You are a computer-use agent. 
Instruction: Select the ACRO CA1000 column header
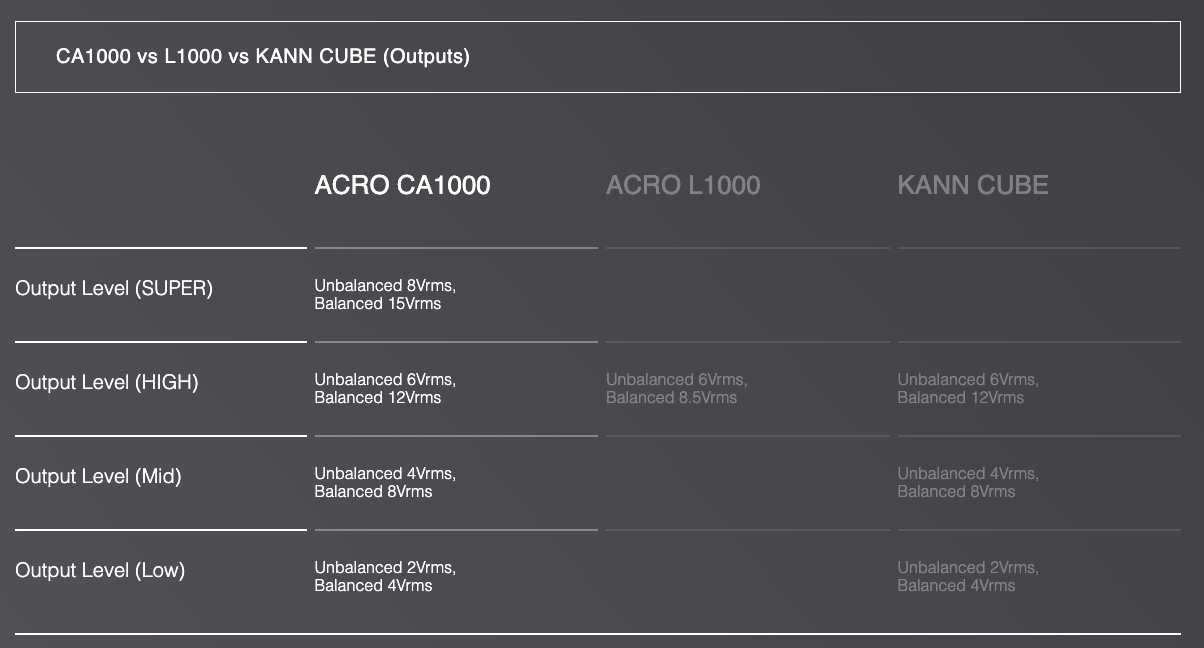(402, 185)
